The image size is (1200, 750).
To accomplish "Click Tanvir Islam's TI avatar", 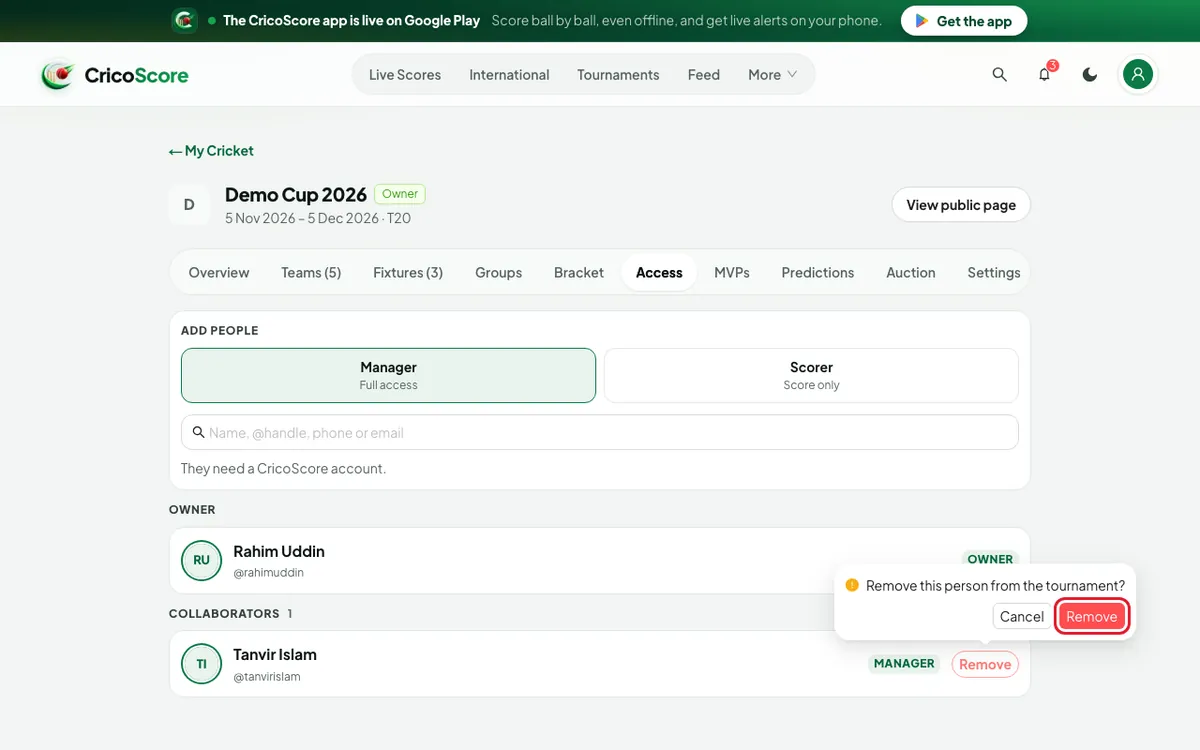I will [201, 664].
